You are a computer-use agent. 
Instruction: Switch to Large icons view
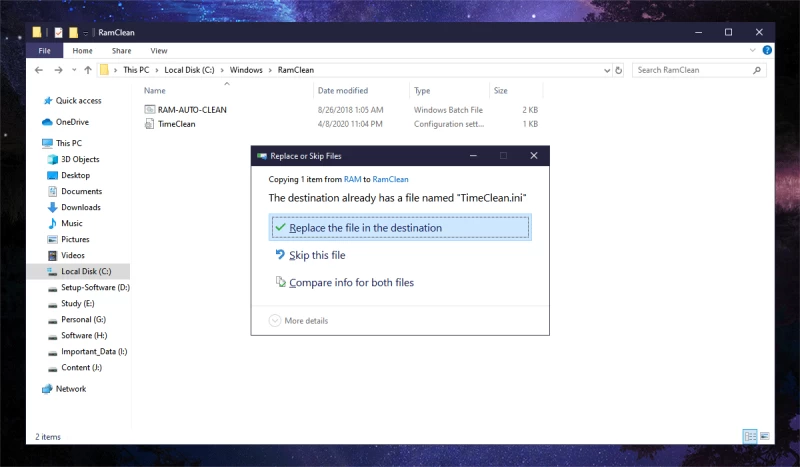point(764,436)
